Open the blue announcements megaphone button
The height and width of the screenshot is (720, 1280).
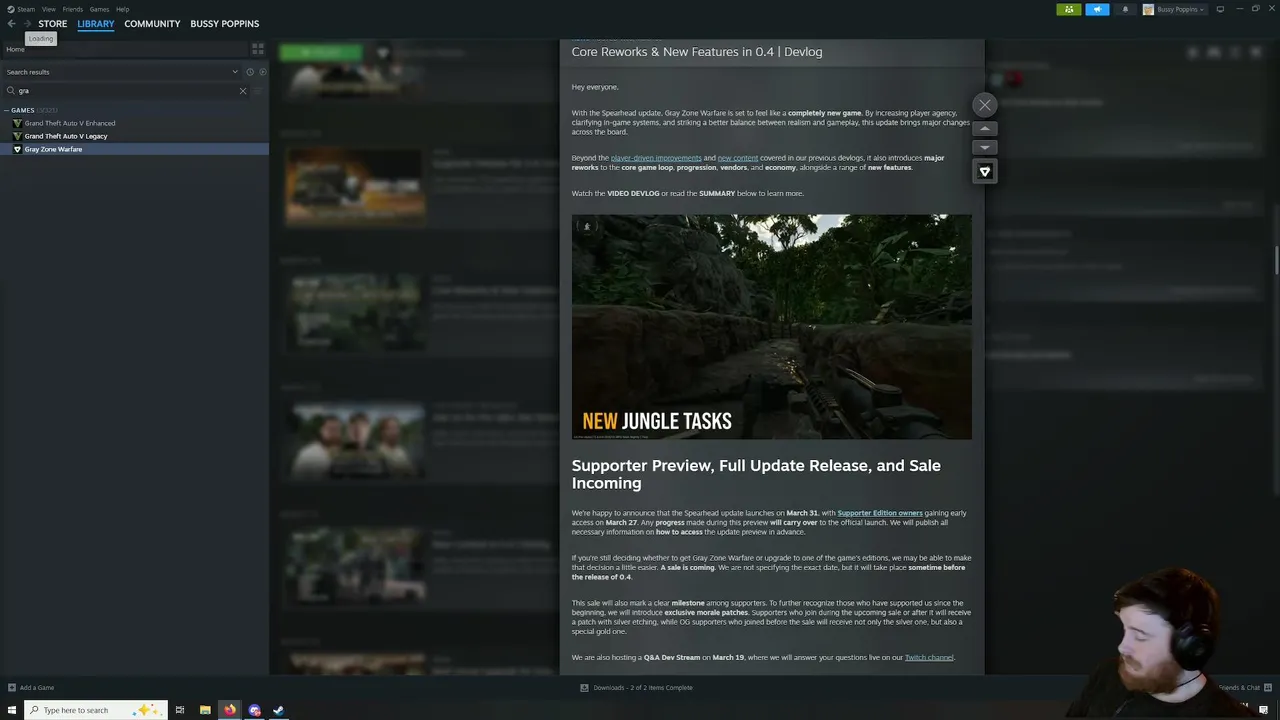click(x=1097, y=9)
